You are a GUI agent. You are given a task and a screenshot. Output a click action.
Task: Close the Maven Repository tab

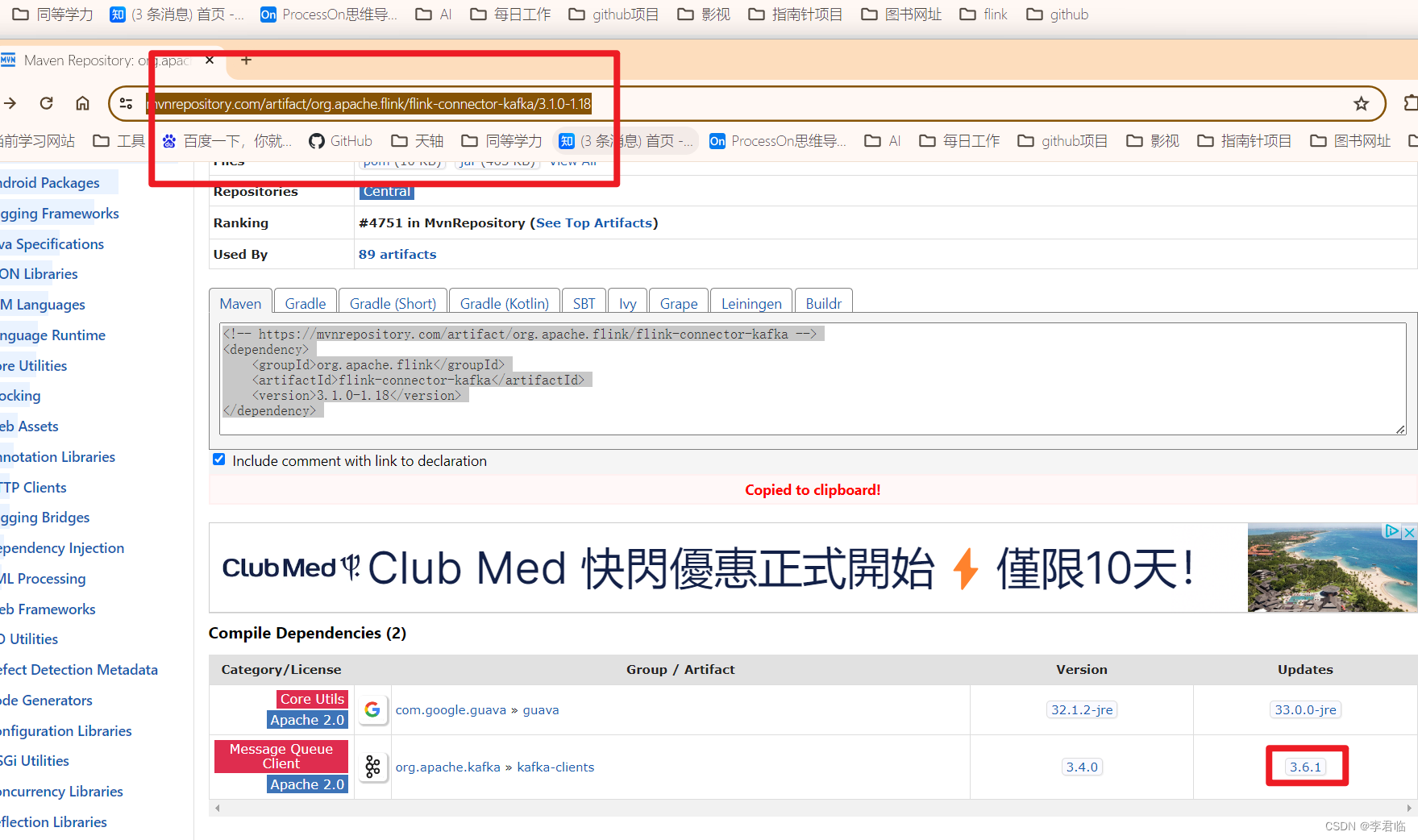coord(210,60)
